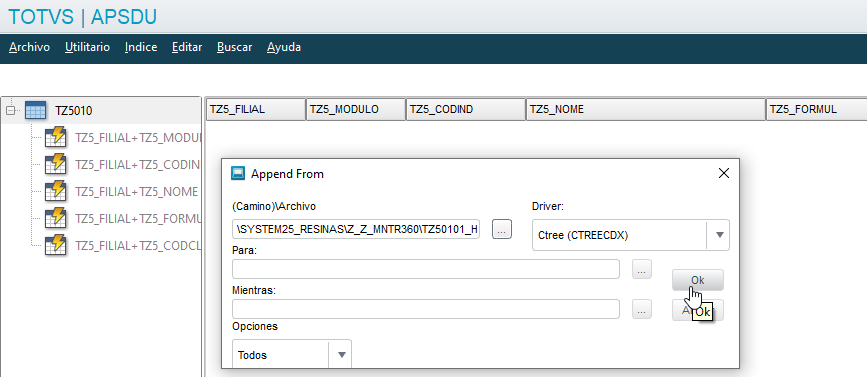Click the TZ5_FILIAL+TZ5_CODIN index icon
The height and width of the screenshot is (377, 867).
click(55, 164)
